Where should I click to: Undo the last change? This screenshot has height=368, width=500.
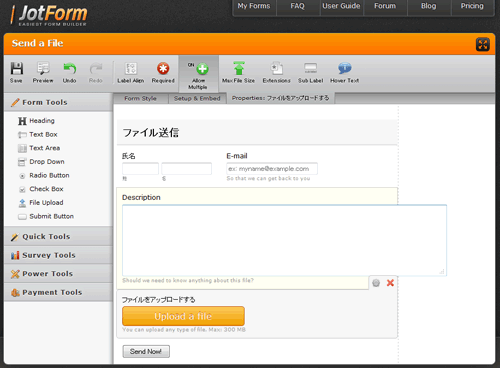[x=69, y=72]
